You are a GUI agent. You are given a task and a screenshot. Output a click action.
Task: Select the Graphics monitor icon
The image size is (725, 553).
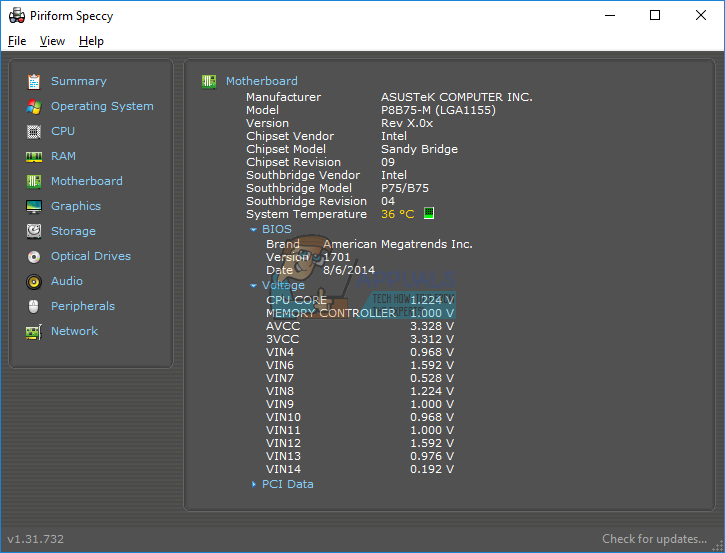[34, 206]
